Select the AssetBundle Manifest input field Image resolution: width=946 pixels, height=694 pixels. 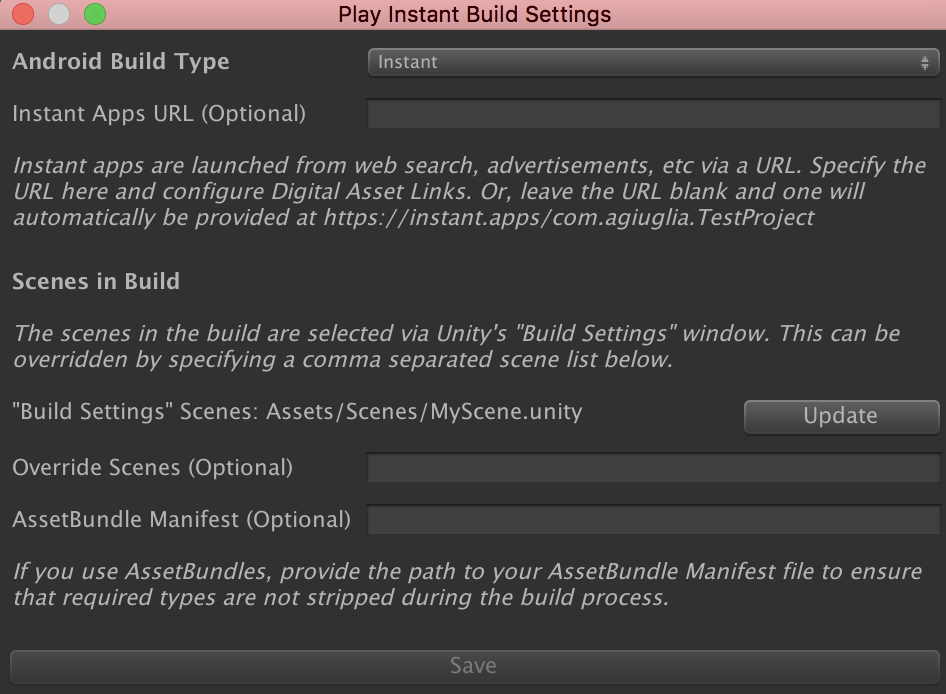pyautogui.click(x=653, y=520)
